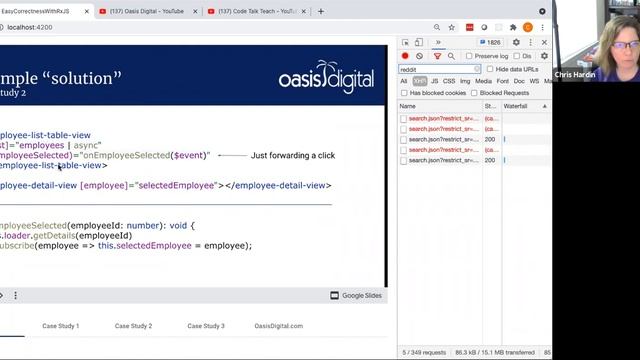Open the slide embed three-dot options menu

pyautogui.click(x=16, y=295)
